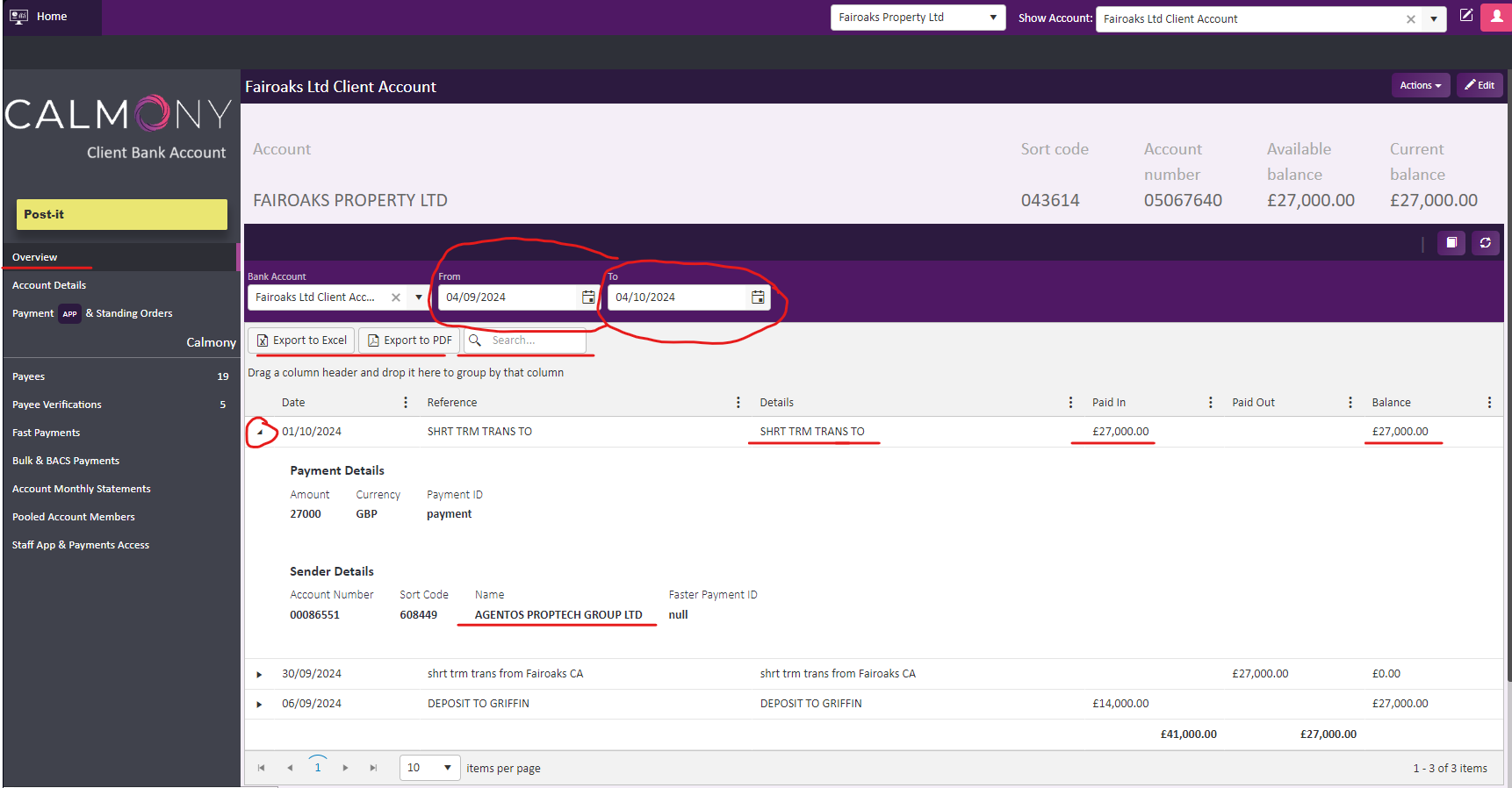Open Account Monthly Statements in sidebar
This screenshot has width=1512, height=788.
[x=82, y=489]
